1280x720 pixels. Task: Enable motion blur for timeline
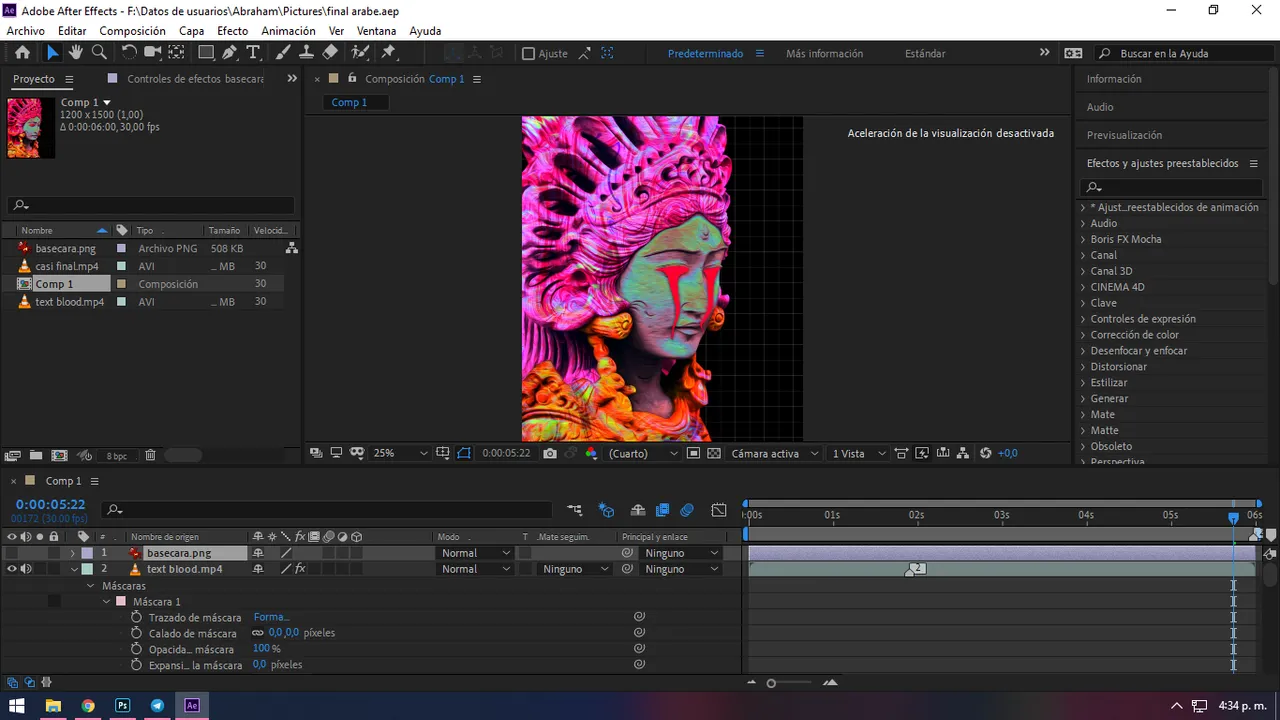point(687,510)
